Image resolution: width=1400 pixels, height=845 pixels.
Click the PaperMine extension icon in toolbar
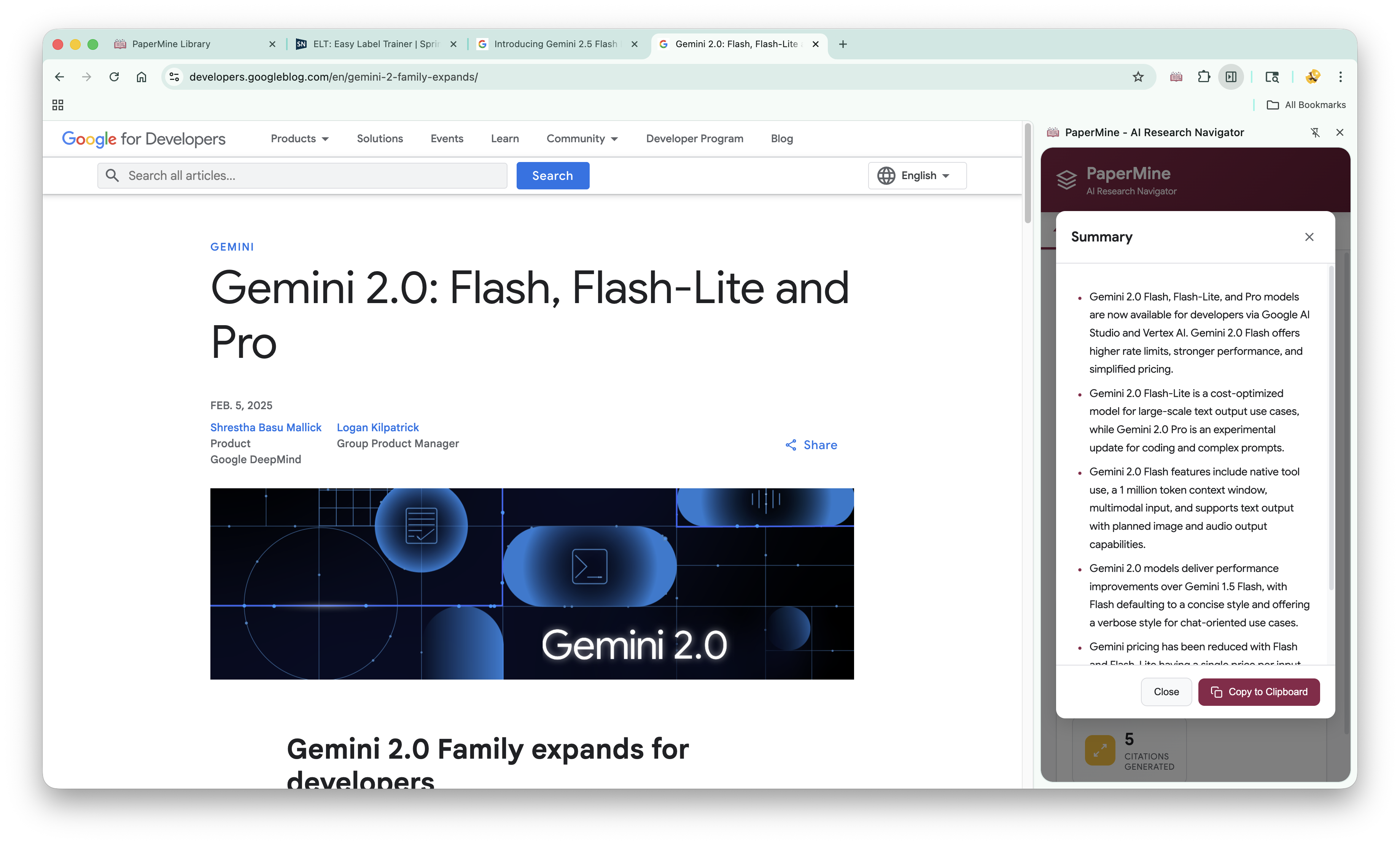point(1176,77)
